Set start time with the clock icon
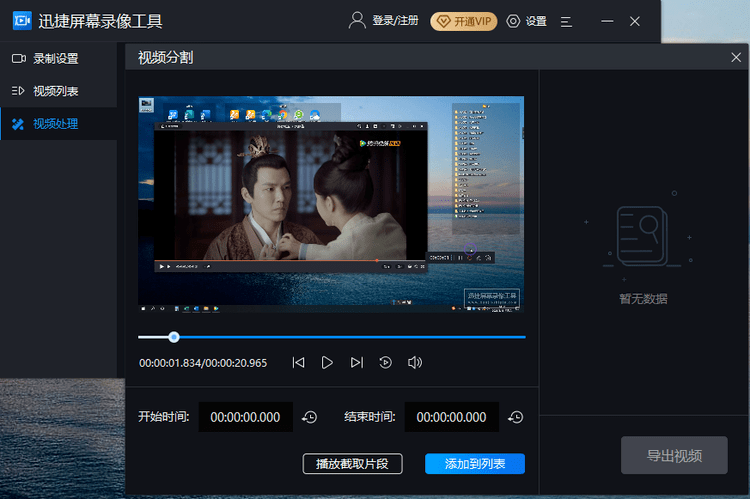Image resolution: width=750 pixels, height=499 pixels. pyautogui.click(x=309, y=417)
